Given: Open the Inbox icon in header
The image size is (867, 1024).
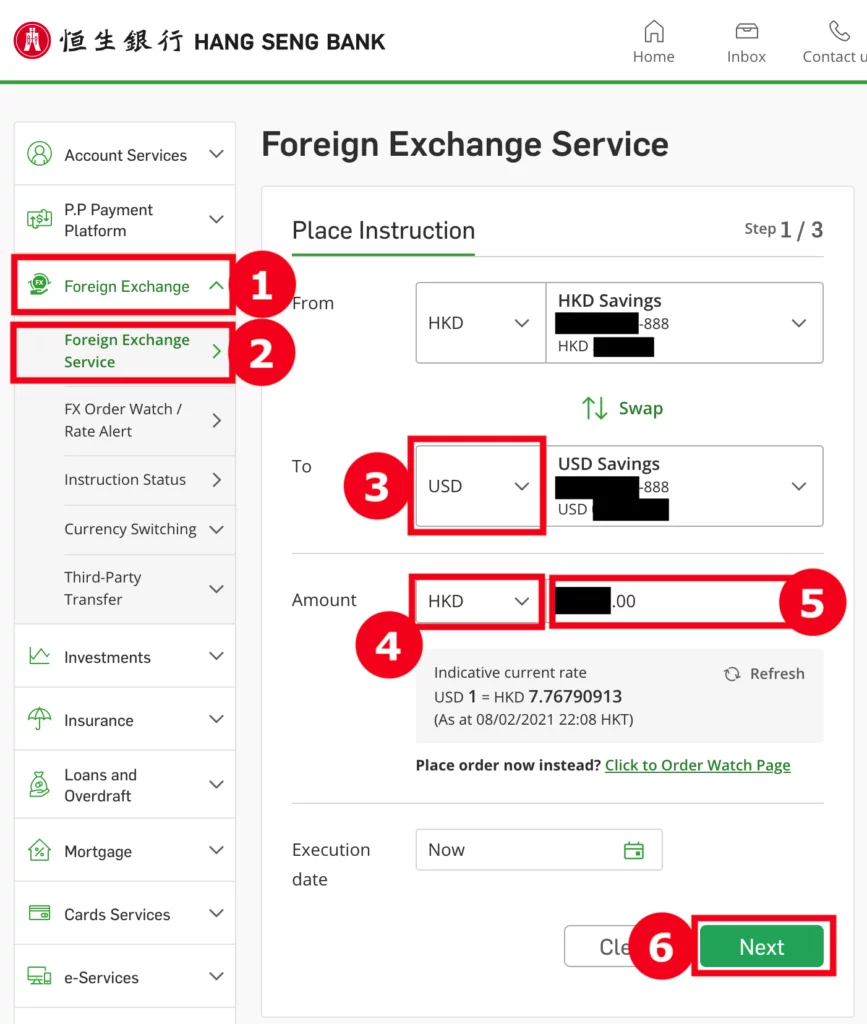Looking at the screenshot, I should click(x=746, y=31).
